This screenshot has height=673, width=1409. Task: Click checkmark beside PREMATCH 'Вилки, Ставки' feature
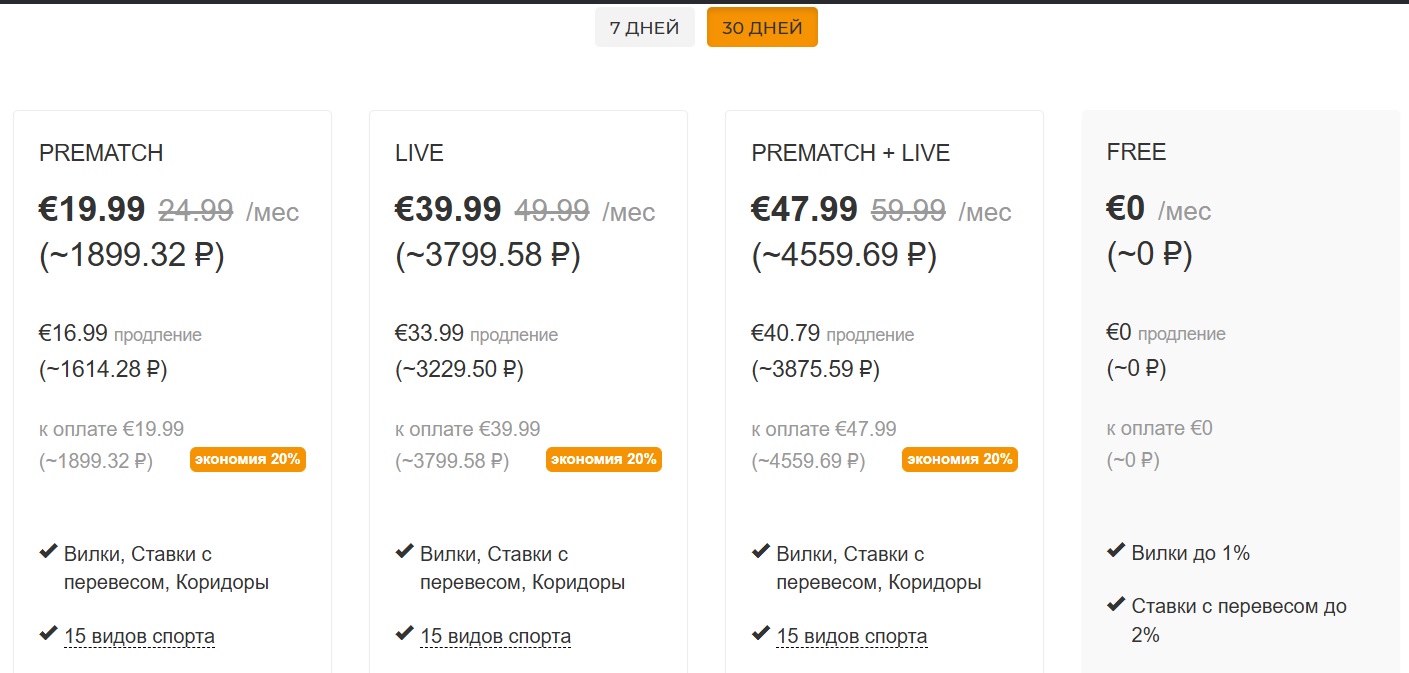pos(48,552)
